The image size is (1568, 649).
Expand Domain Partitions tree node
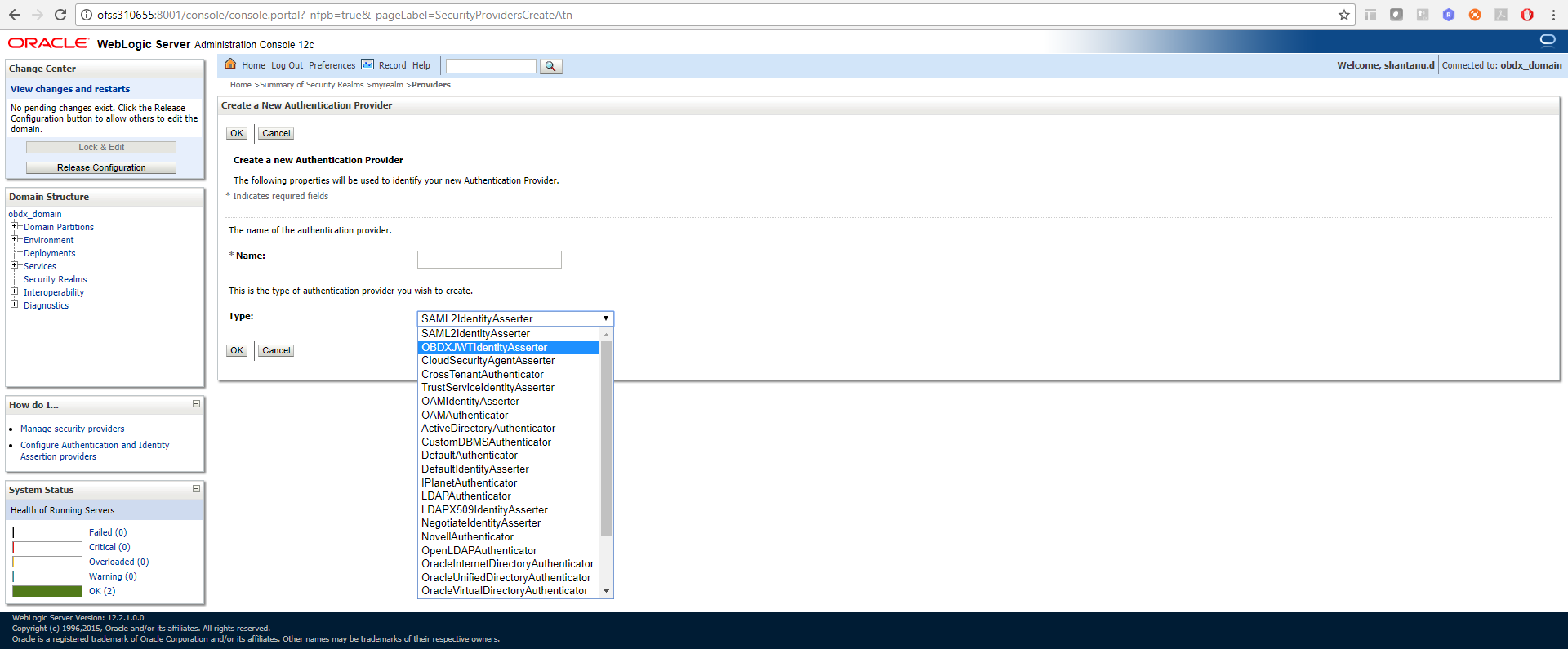14,226
